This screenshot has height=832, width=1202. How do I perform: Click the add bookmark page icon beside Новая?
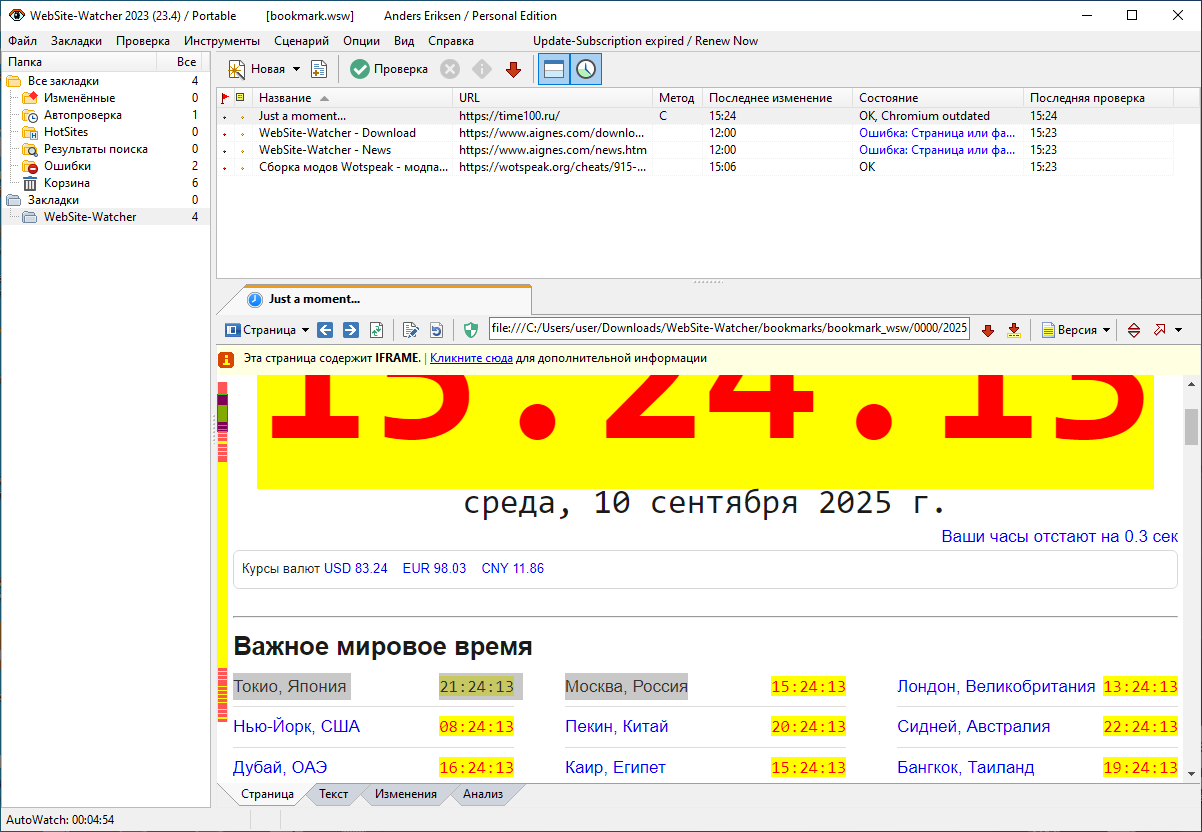coord(319,69)
